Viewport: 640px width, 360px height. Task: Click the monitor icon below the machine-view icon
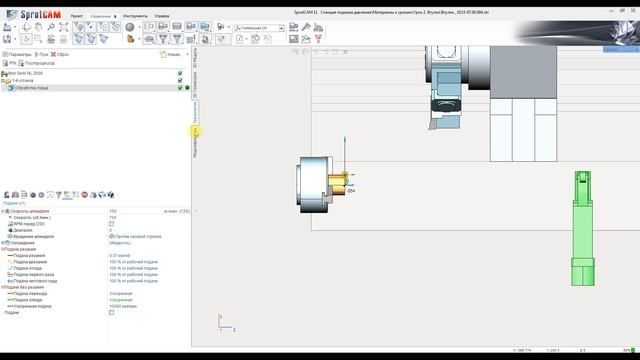[293, 39]
